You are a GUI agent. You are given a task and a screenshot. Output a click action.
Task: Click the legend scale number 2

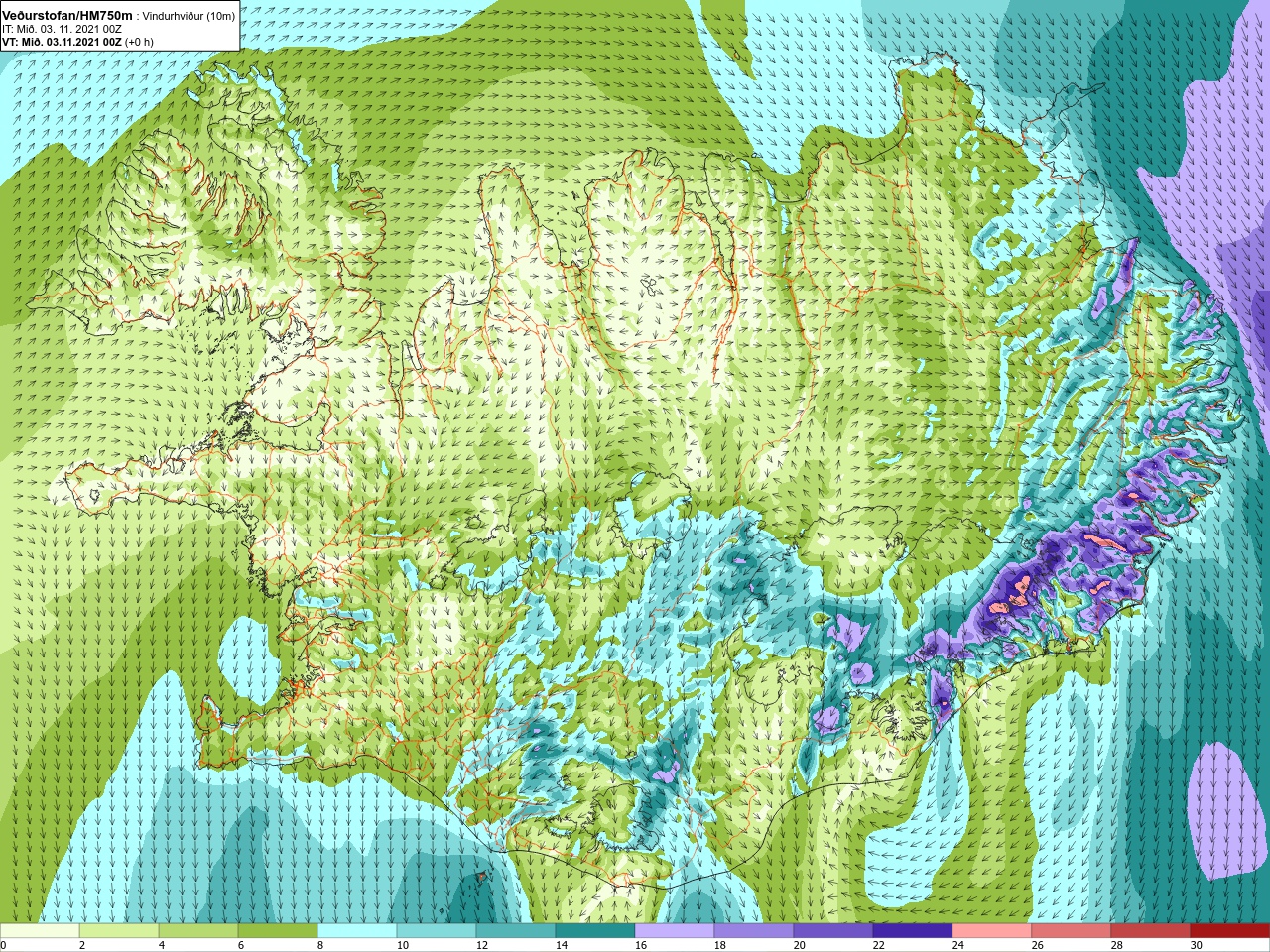click(x=83, y=945)
